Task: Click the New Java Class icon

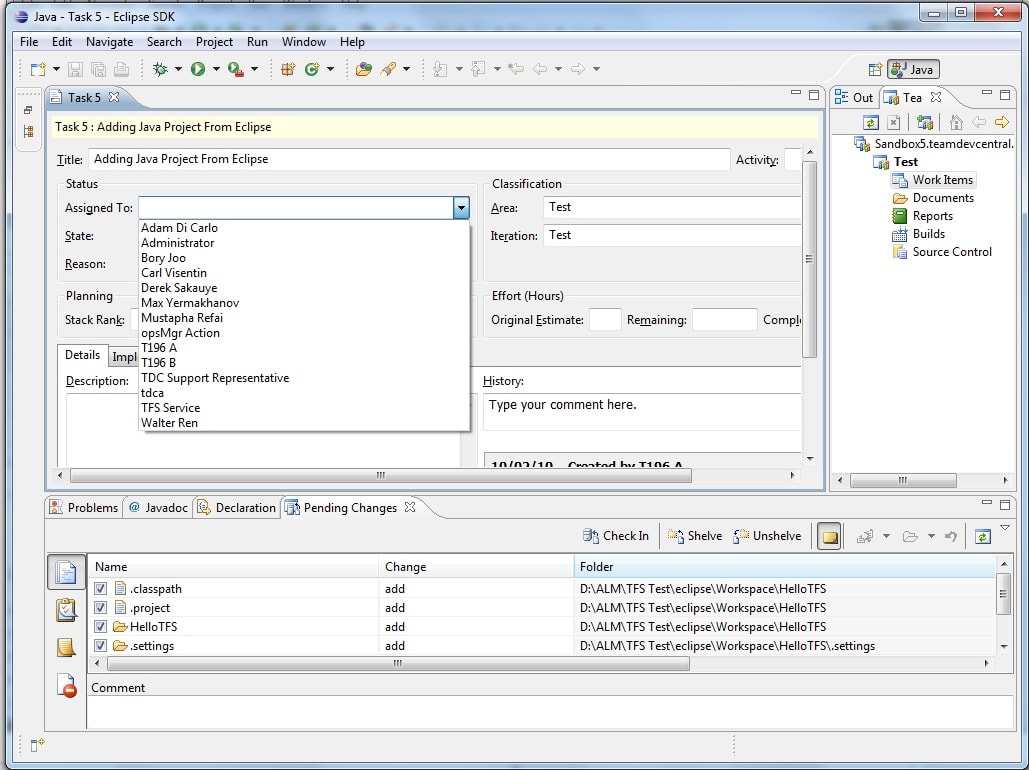Action: tap(312, 69)
